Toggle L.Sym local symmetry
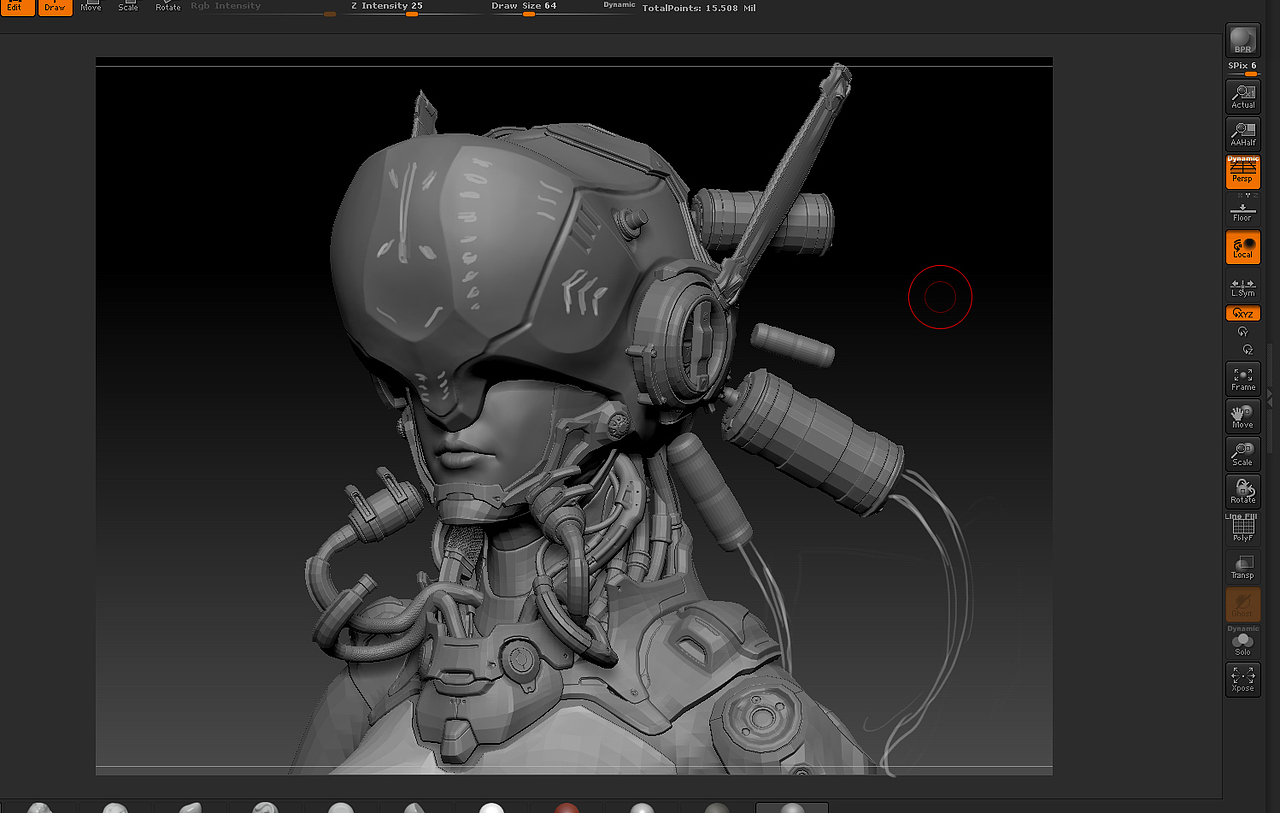 (1243, 286)
